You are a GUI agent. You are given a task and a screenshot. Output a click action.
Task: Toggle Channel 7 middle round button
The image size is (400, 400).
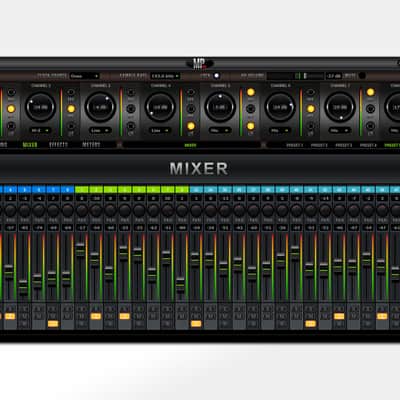click(370, 109)
